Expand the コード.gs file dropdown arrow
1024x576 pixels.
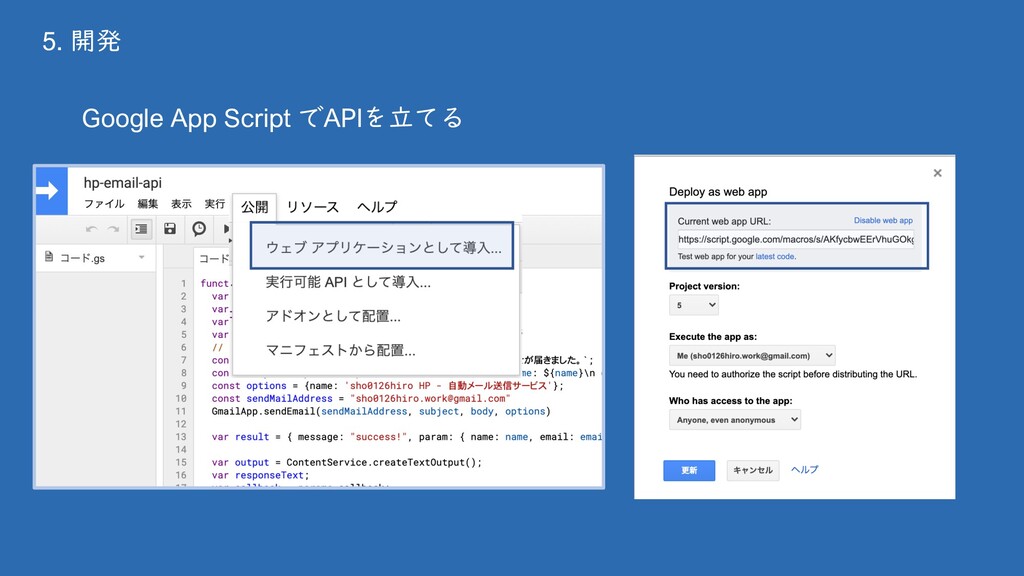point(142,257)
